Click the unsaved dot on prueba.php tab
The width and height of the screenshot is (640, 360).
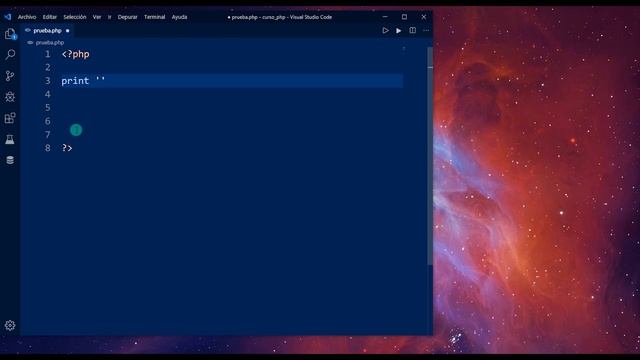coord(68,31)
